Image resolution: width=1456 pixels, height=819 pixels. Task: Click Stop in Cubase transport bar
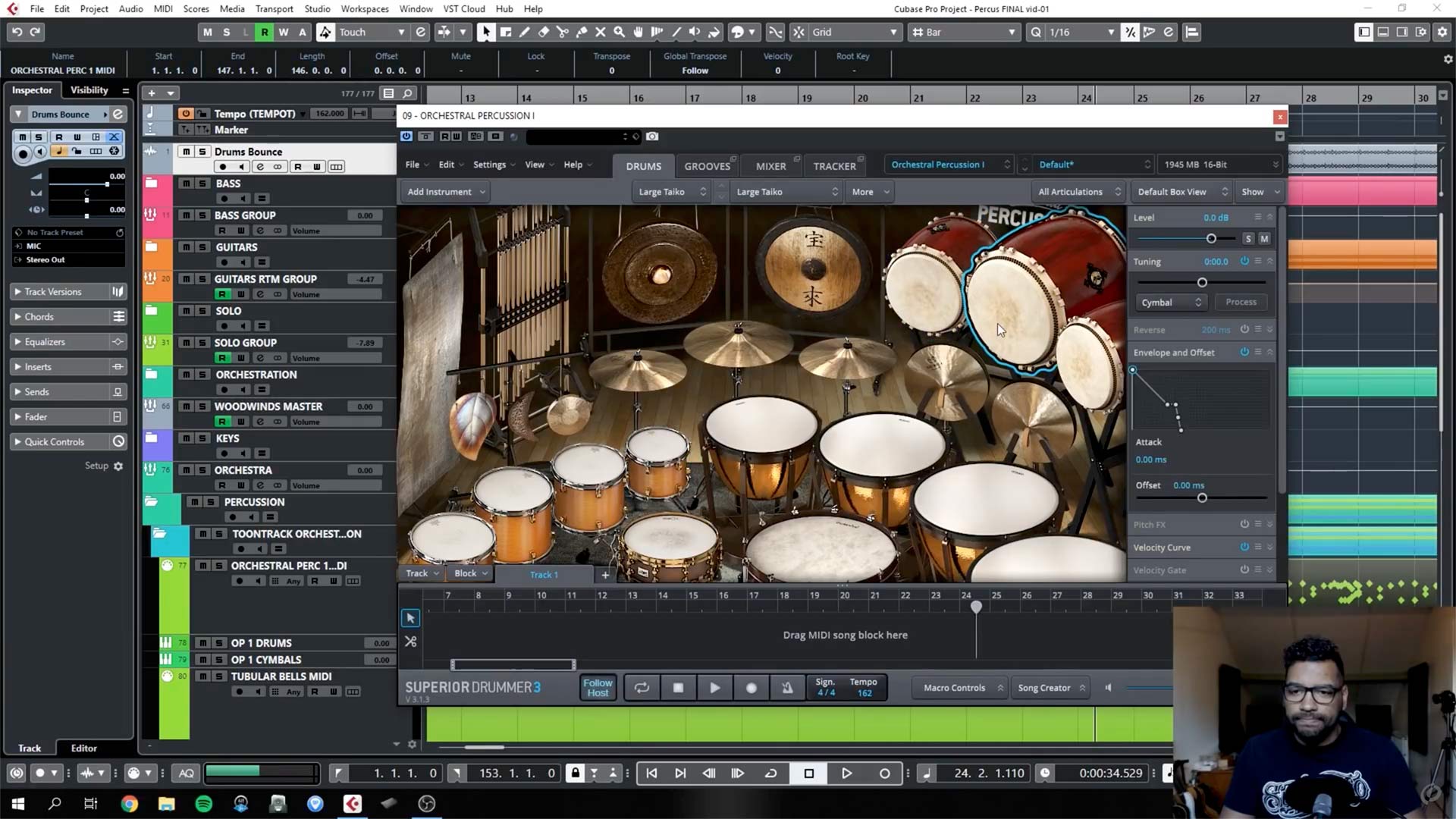coord(809,773)
